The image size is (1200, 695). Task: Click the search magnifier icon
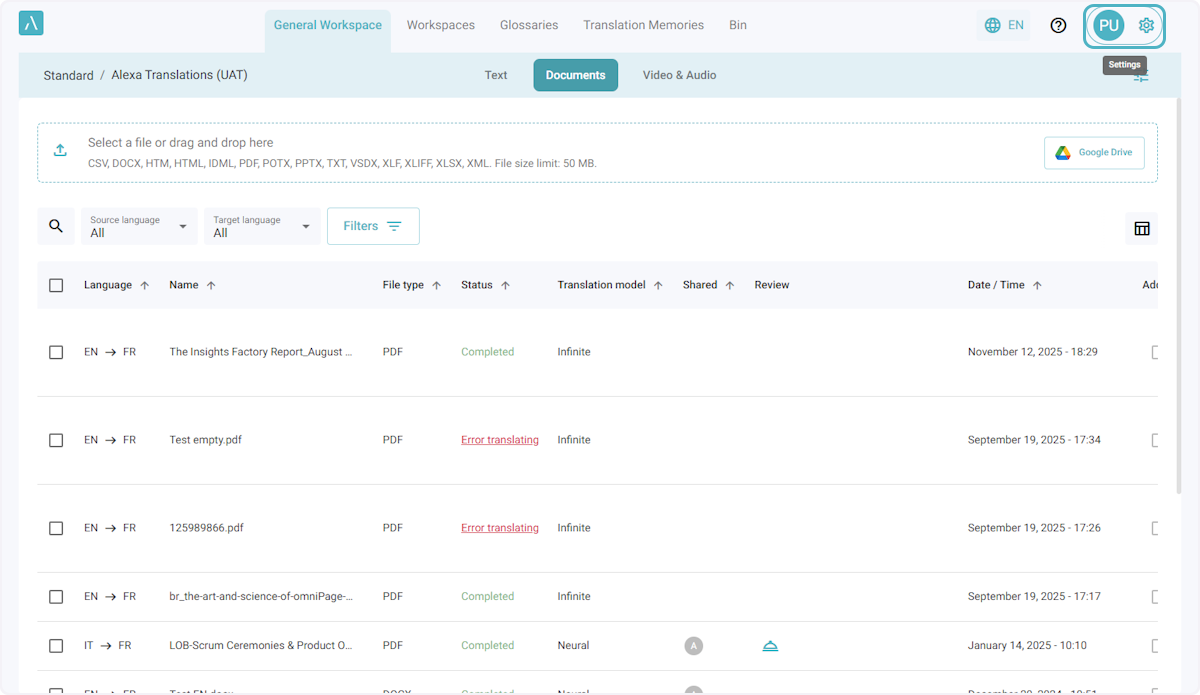(56, 226)
